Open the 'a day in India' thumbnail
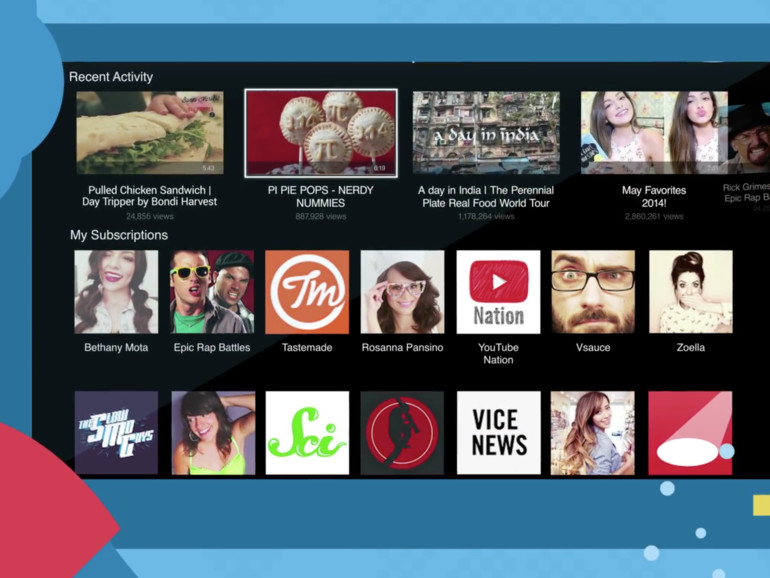Image resolution: width=770 pixels, height=578 pixels. click(486, 133)
